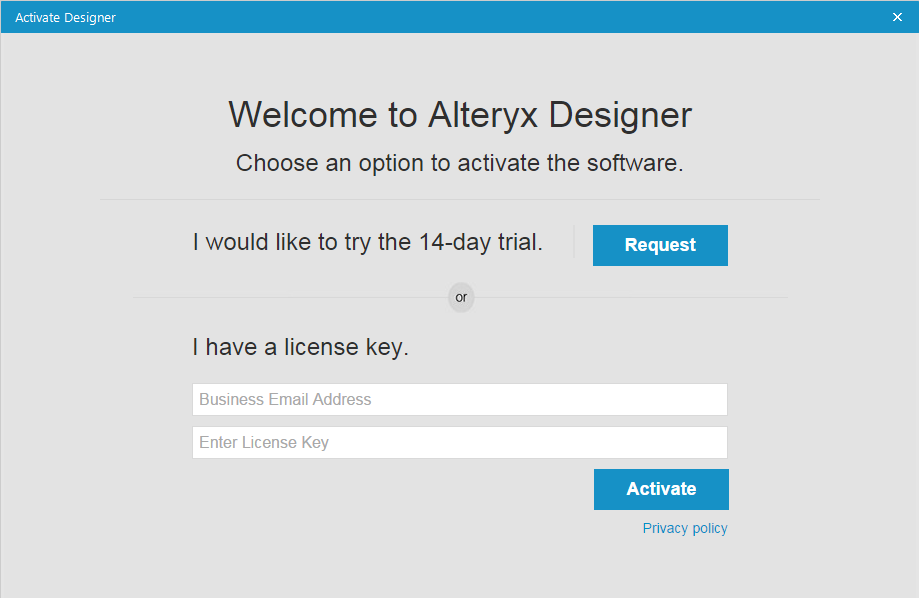Screen dimensions: 919x598
Task: Request the 14-day trial
Action: [660, 245]
